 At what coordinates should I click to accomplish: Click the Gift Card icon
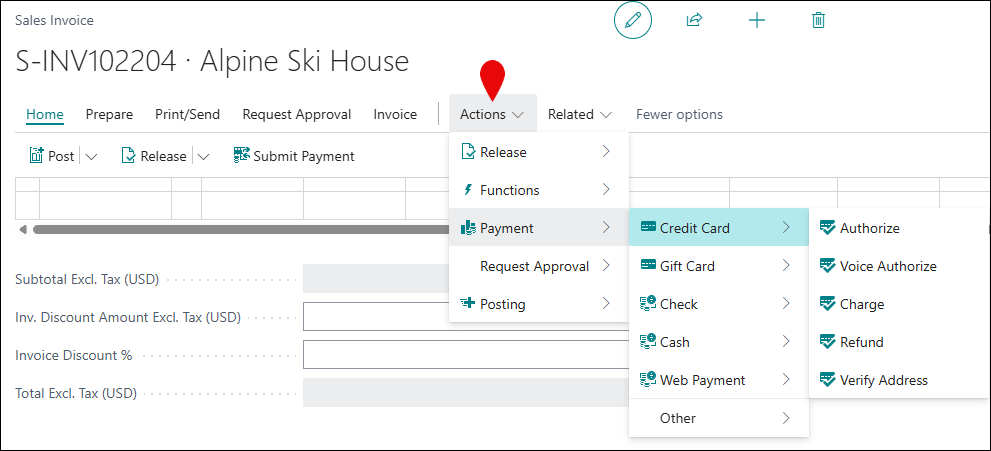(x=648, y=265)
